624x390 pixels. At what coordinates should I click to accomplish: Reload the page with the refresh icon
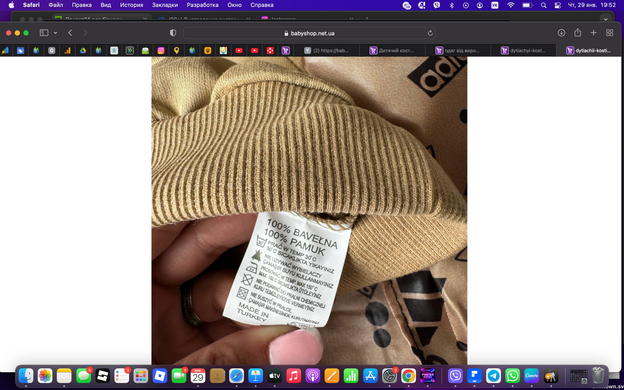[430, 33]
